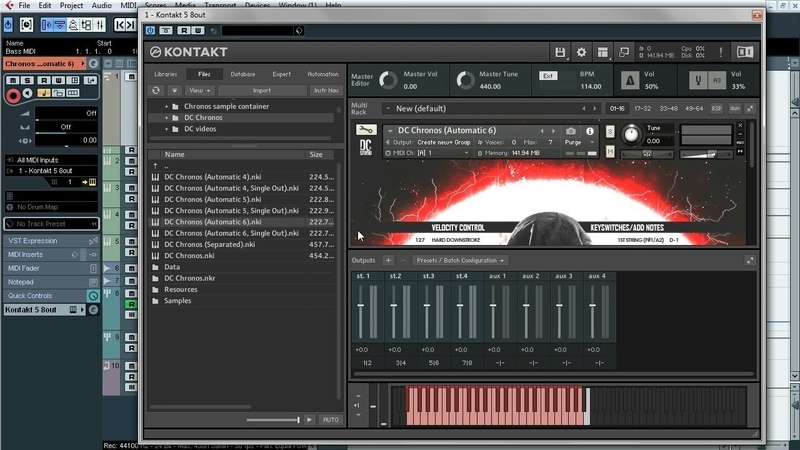Solo the DC Chronos instrument (S button)
Image resolution: width=800 pixels, height=450 pixels.
coord(610,132)
